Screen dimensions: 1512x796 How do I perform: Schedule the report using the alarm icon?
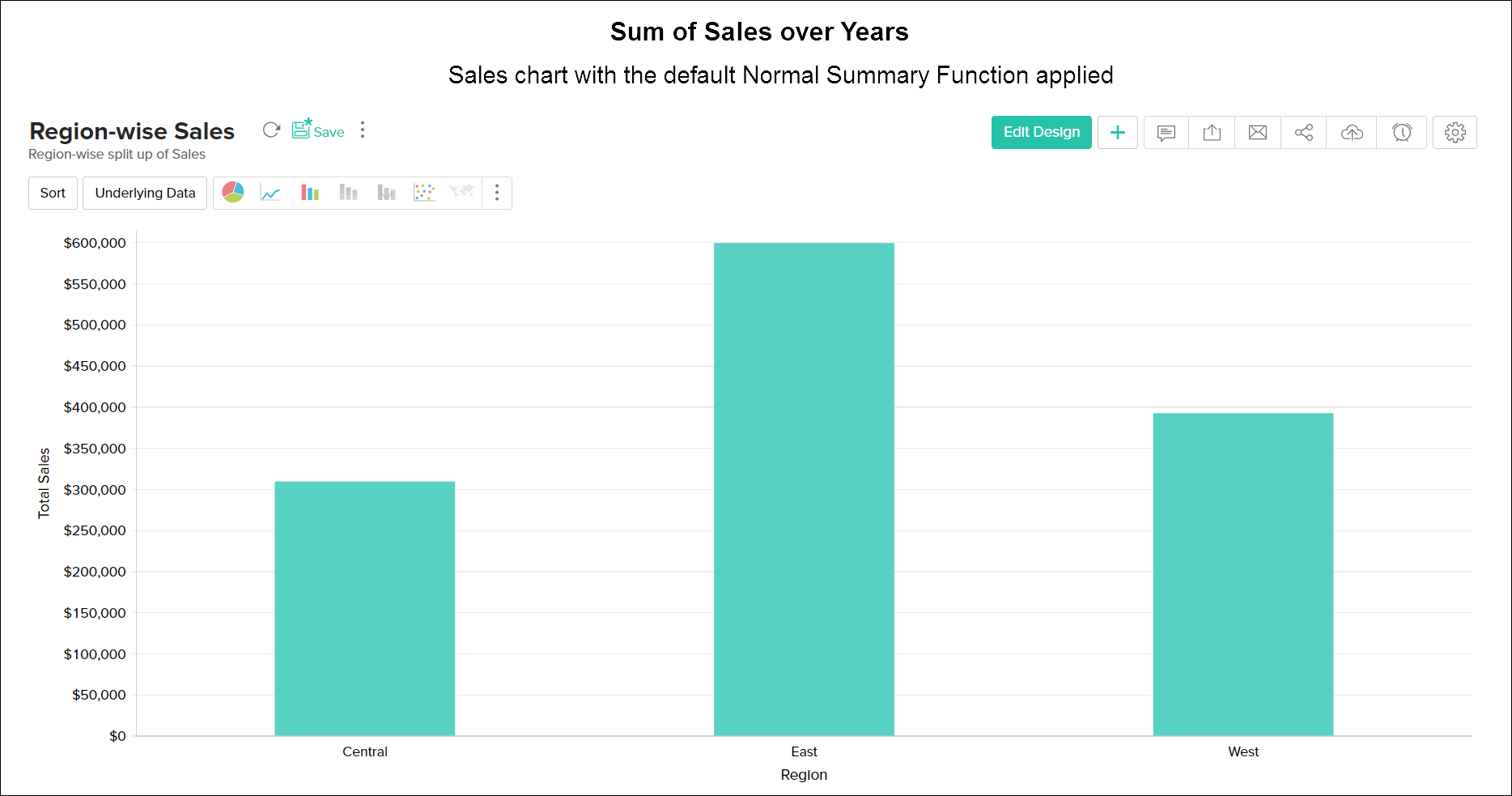[1401, 132]
